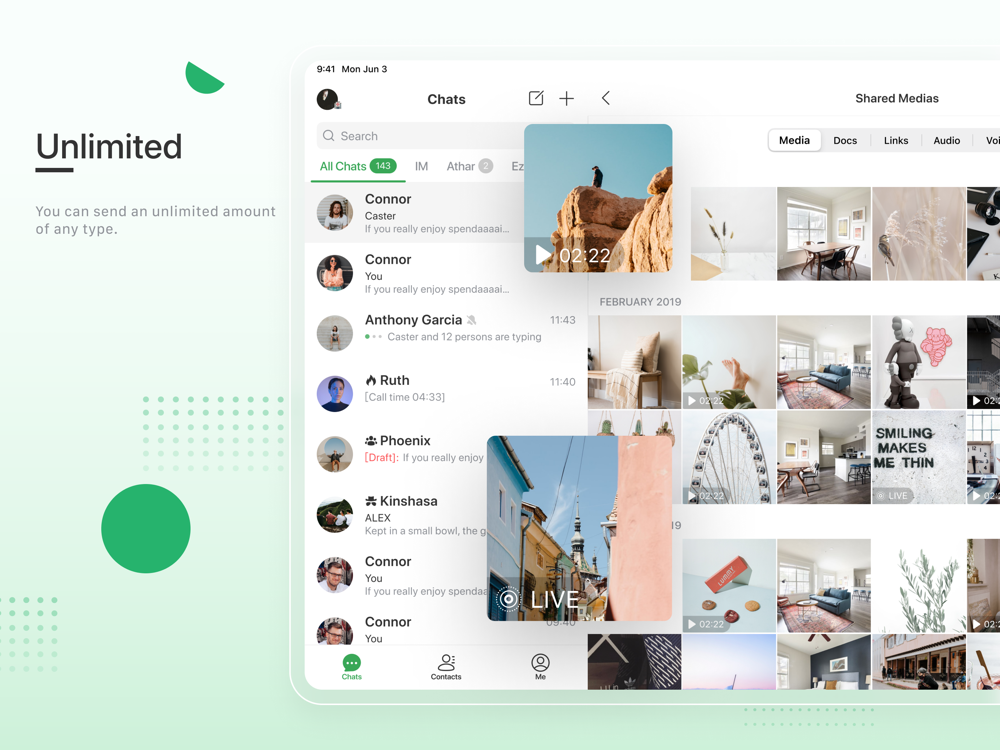Viewport: 1000px width, 750px height.
Task: Select the Media tab
Action: [794, 140]
